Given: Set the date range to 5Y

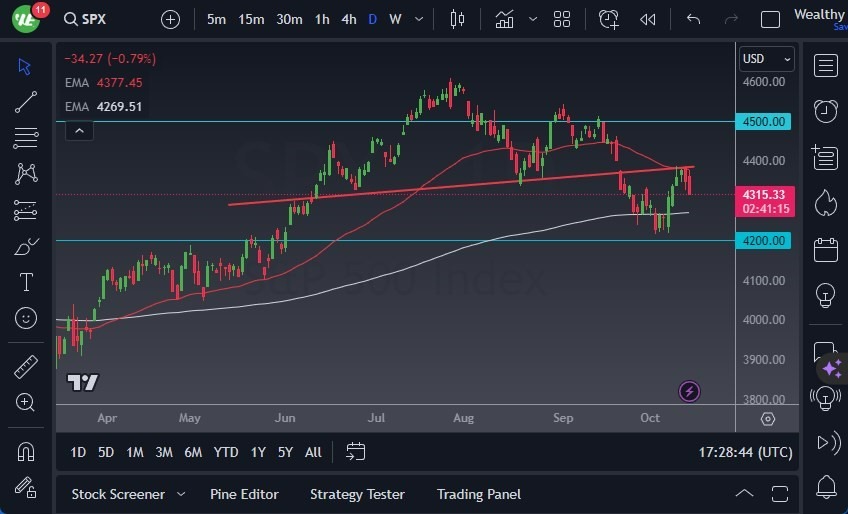Looking at the screenshot, I should coord(285,452).
